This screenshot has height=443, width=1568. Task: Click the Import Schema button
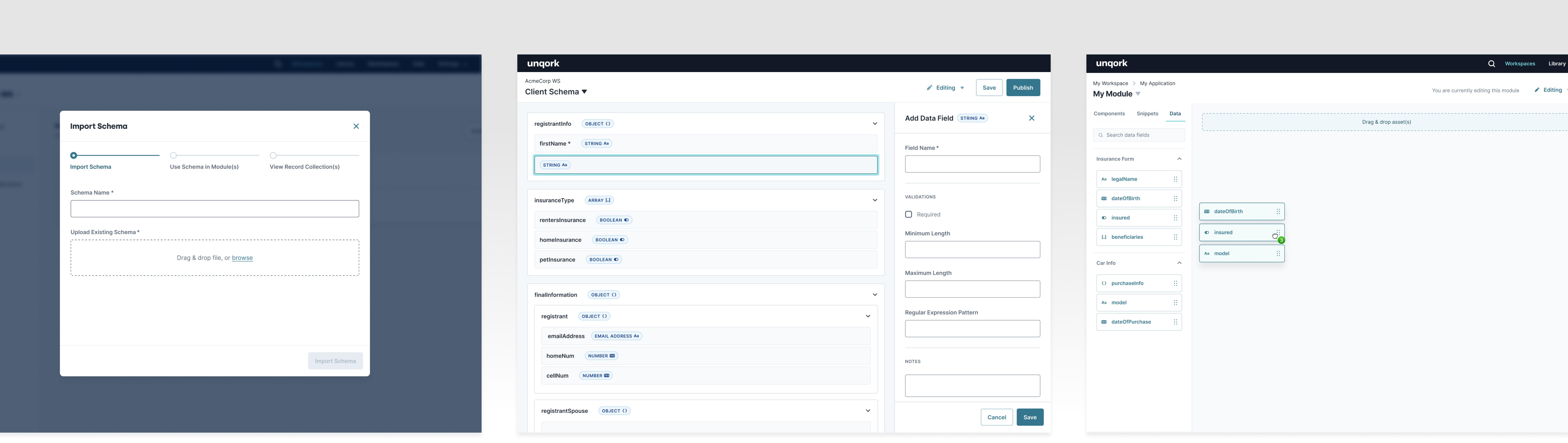[335, 361]
